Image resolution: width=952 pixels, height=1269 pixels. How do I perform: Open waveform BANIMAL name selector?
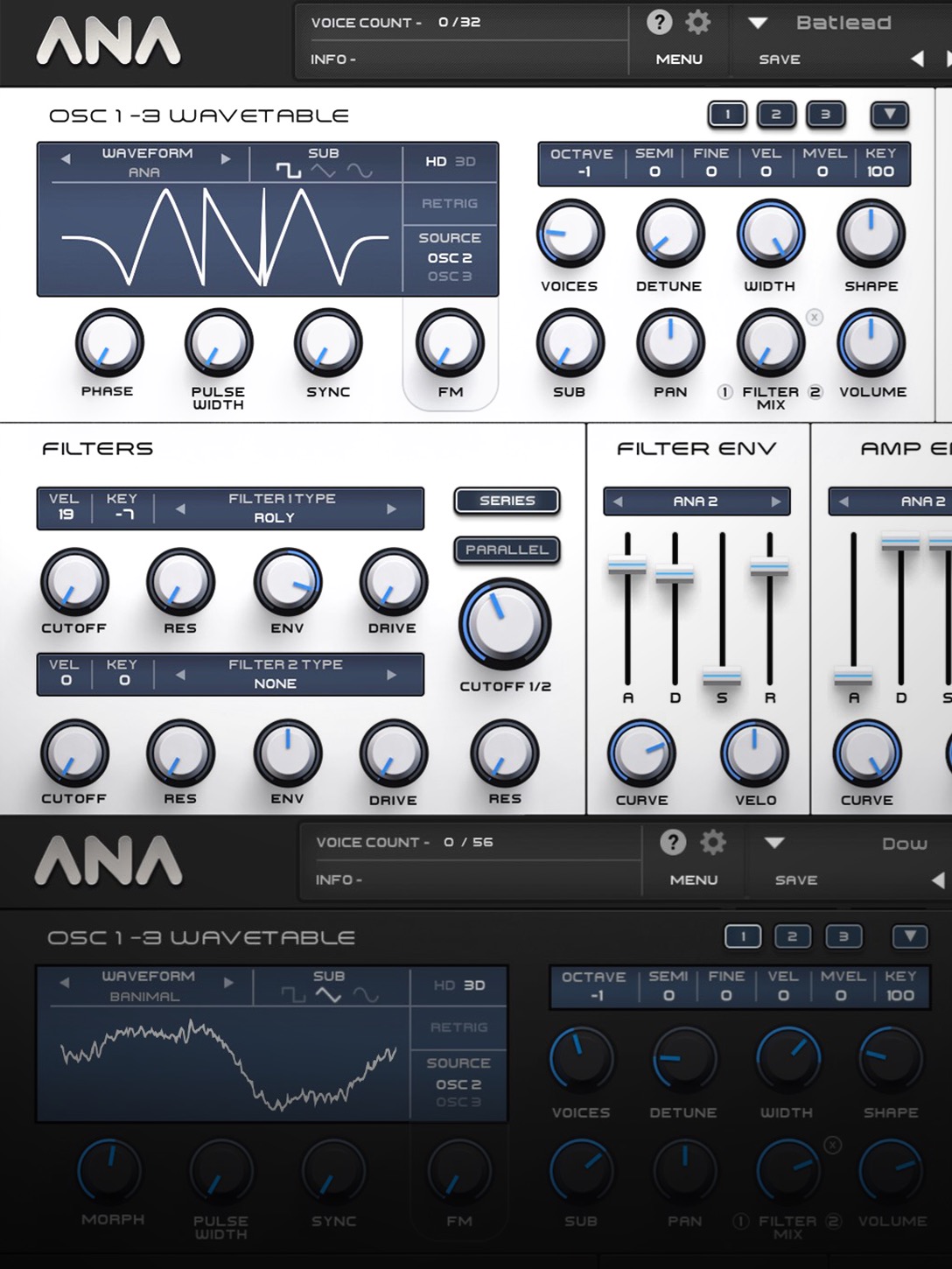pyautogui.click(x=145, y=996)
